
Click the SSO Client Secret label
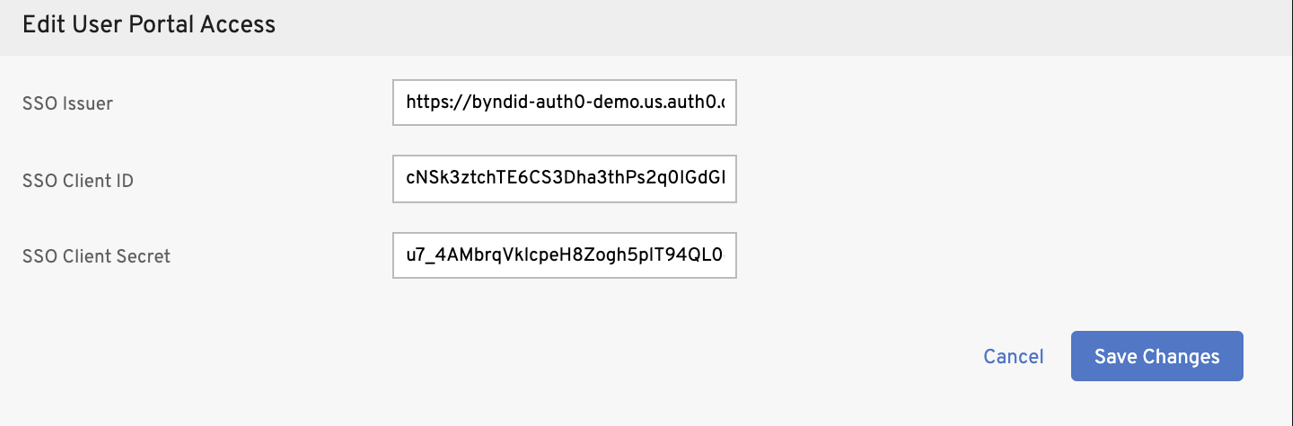(96, 256)
